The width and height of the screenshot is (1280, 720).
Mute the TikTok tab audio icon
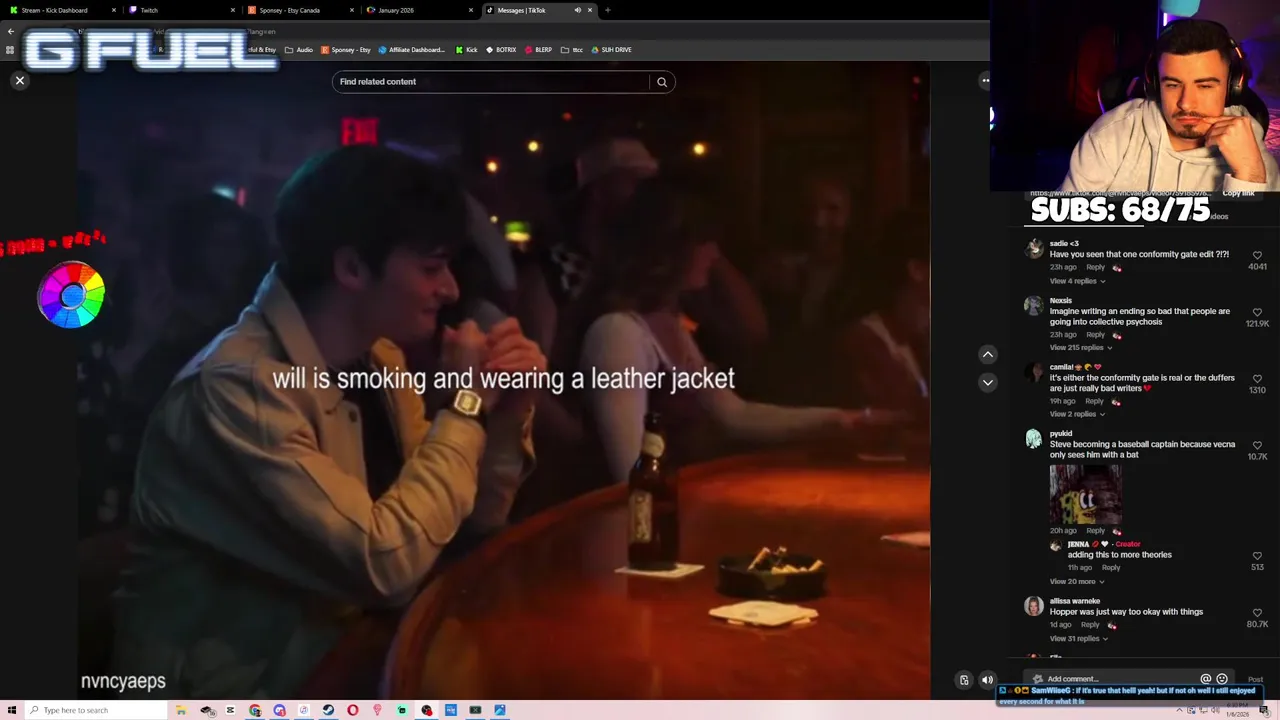coord(577,10)
